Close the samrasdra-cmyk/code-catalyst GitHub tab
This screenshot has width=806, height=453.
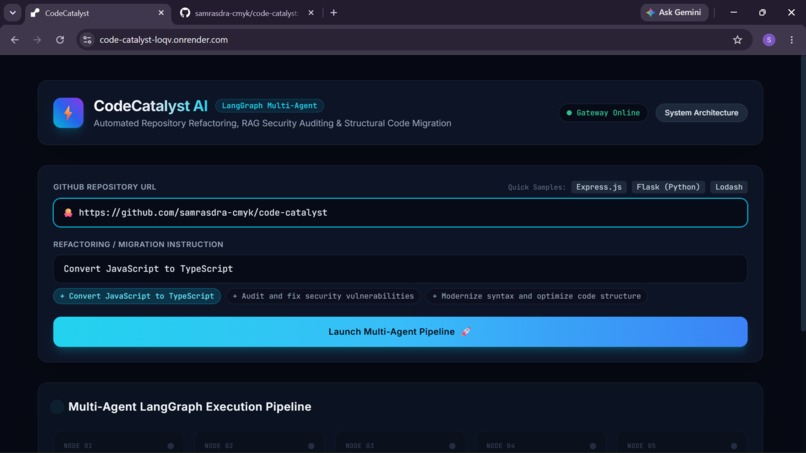tap(311, 13)
